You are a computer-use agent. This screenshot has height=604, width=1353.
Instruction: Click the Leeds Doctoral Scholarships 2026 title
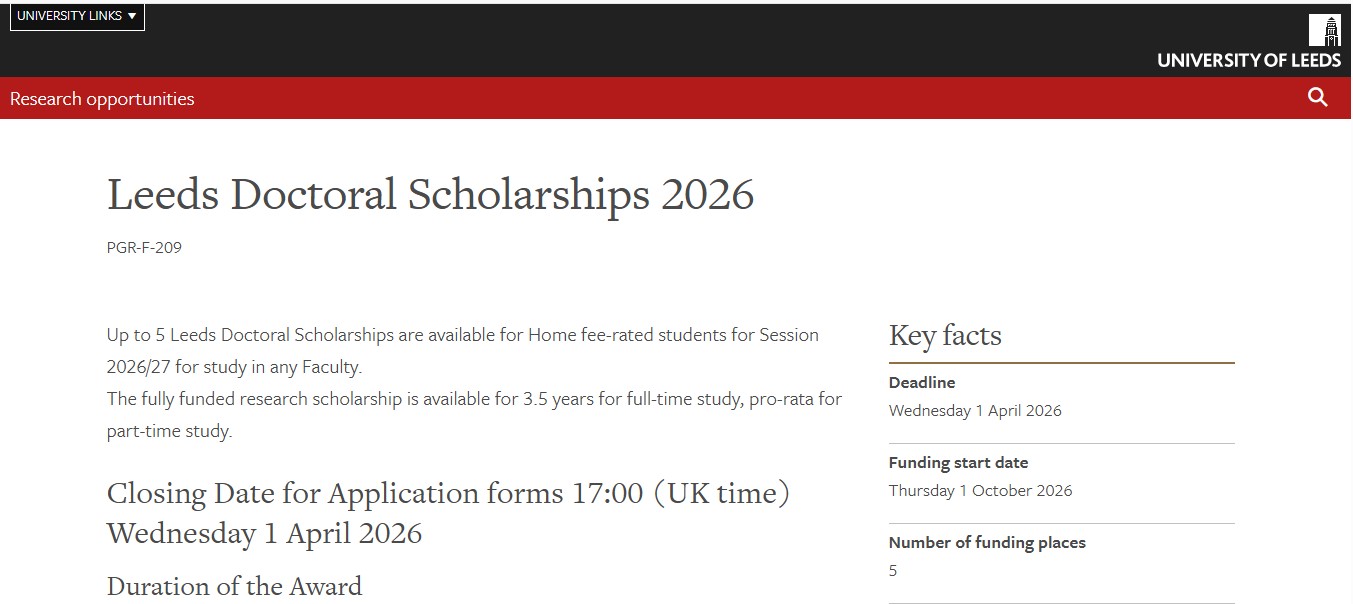(430, 195)
